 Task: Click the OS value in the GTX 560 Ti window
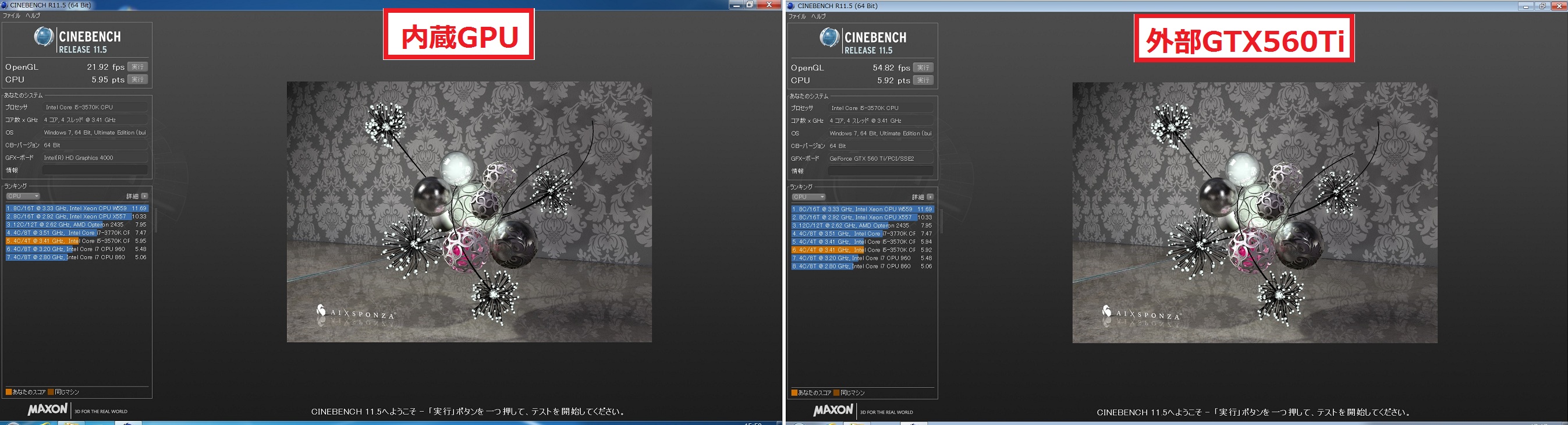(881, 133)
